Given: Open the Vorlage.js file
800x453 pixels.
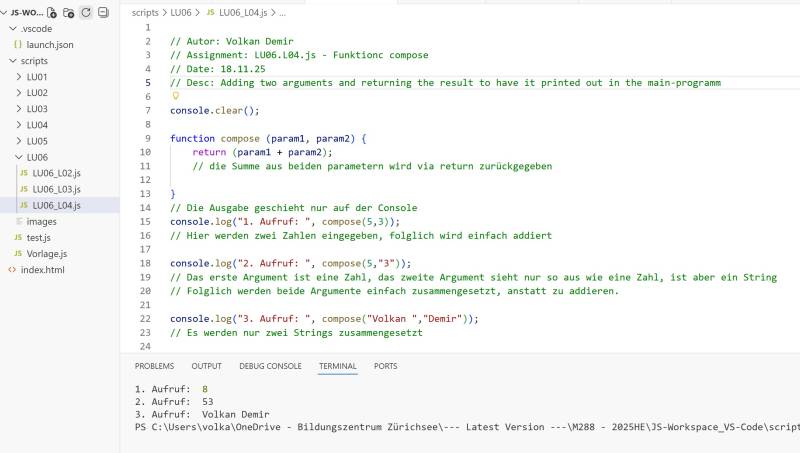Looking at the screenshot, I should coord(46,254).
